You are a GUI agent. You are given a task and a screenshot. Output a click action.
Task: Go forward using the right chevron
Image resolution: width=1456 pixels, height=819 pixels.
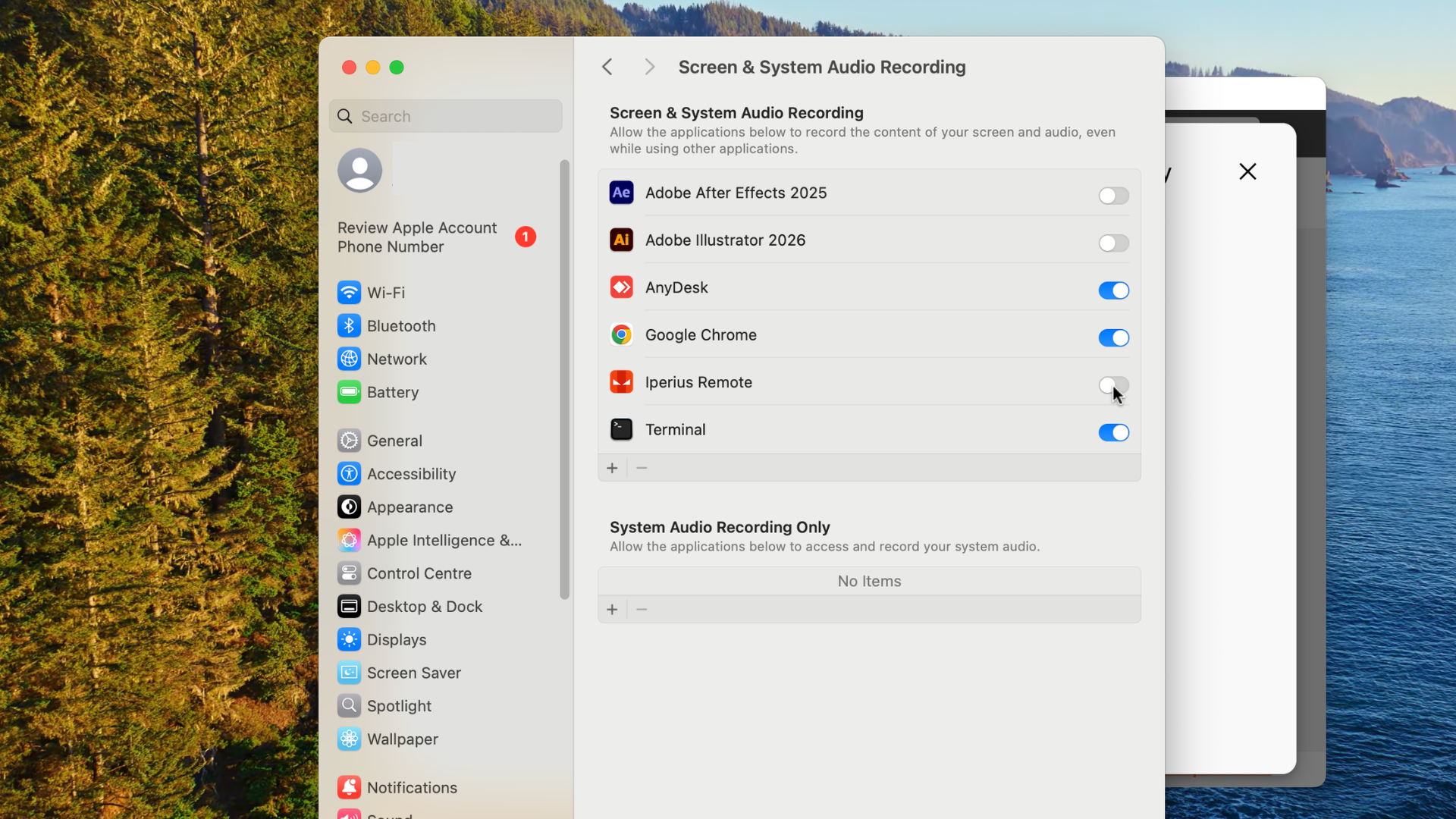pyautogui.click(x=649, y=67)
